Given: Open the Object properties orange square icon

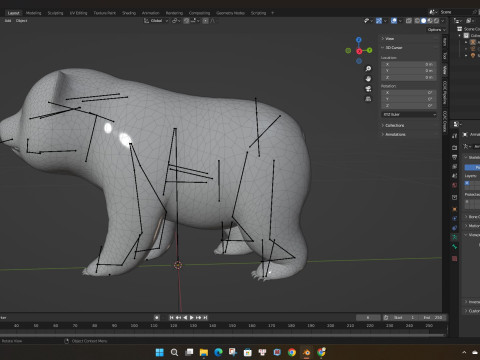Looking at the screenshot, I should point(455,209).
